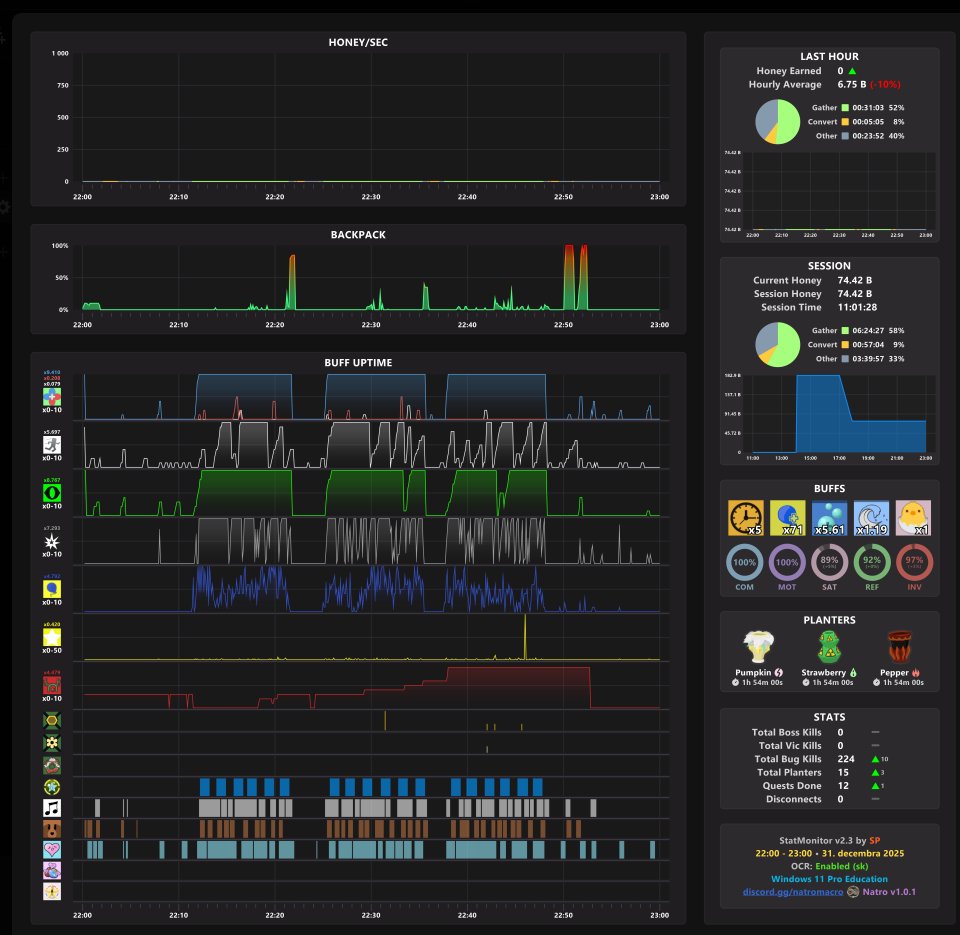Screen dimensions: 960x935
Task: Click the INV 97% progress ring
Action: click(x=914, y=562)
